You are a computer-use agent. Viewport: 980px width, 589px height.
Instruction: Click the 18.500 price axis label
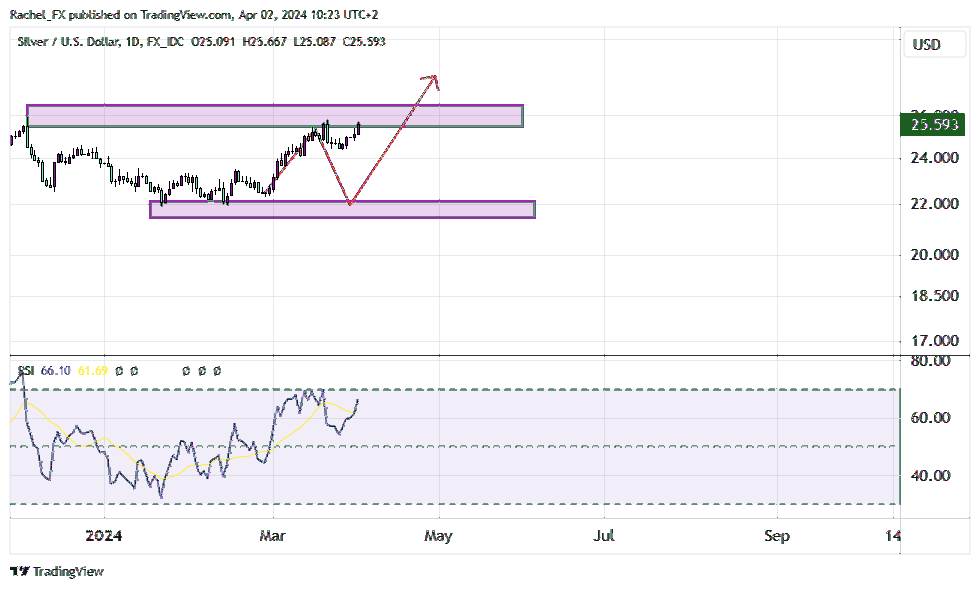click(934, 295)
